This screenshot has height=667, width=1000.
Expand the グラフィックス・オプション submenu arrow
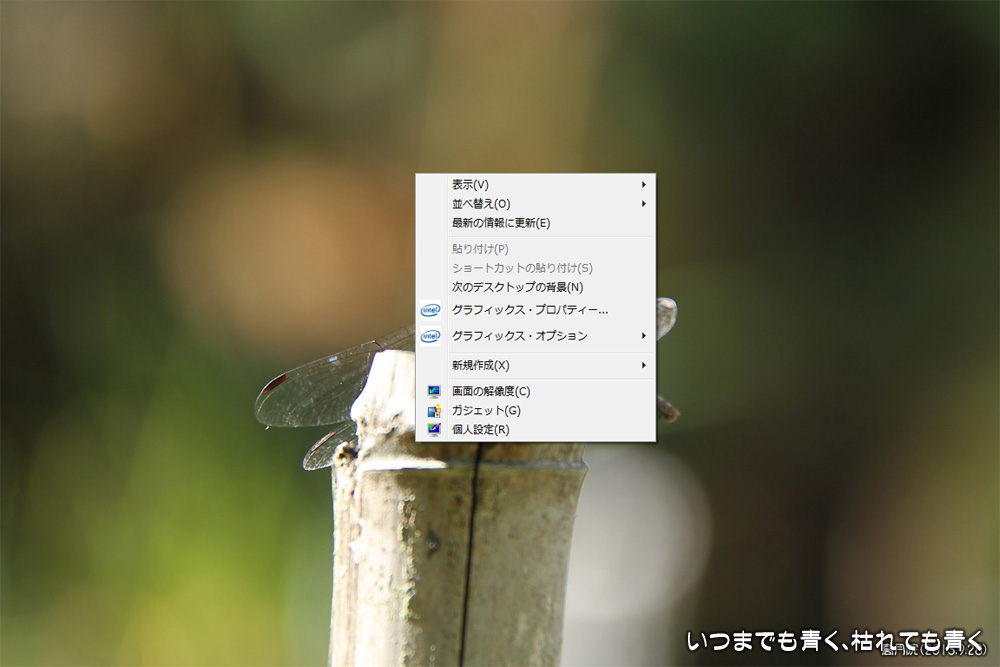[x=644, y=336]
